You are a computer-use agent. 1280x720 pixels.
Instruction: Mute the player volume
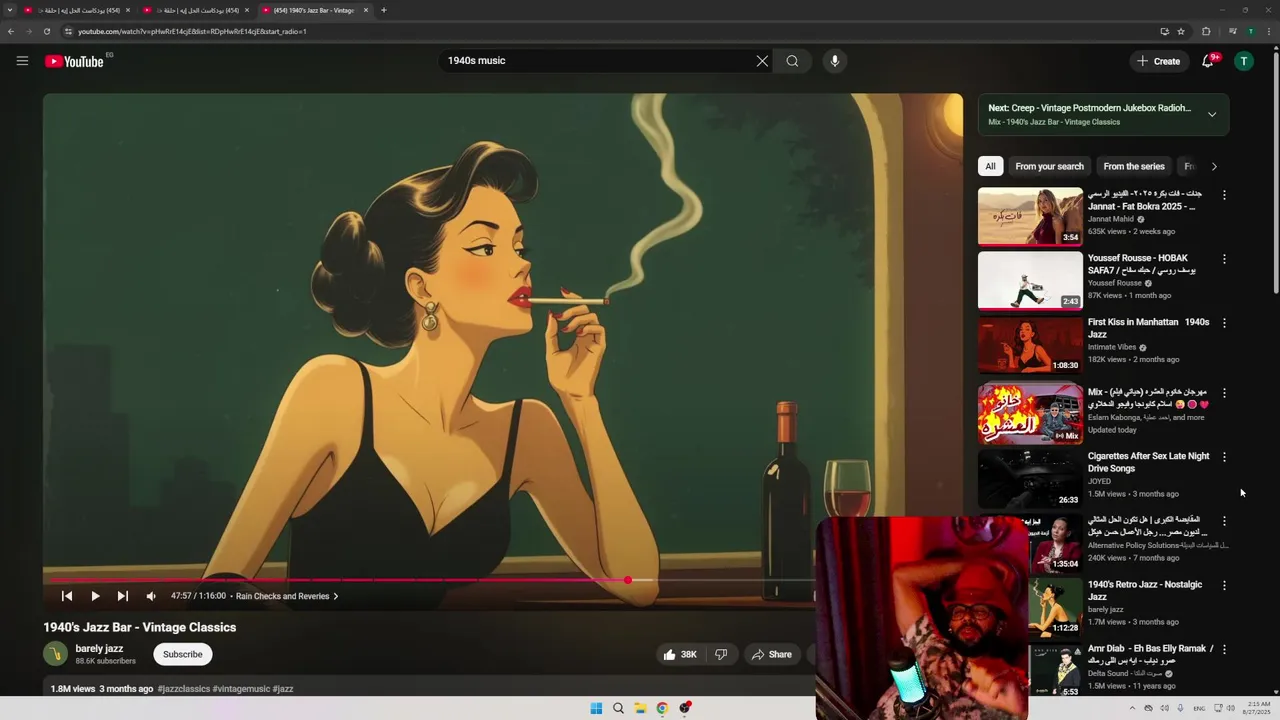tap(151, 596)
